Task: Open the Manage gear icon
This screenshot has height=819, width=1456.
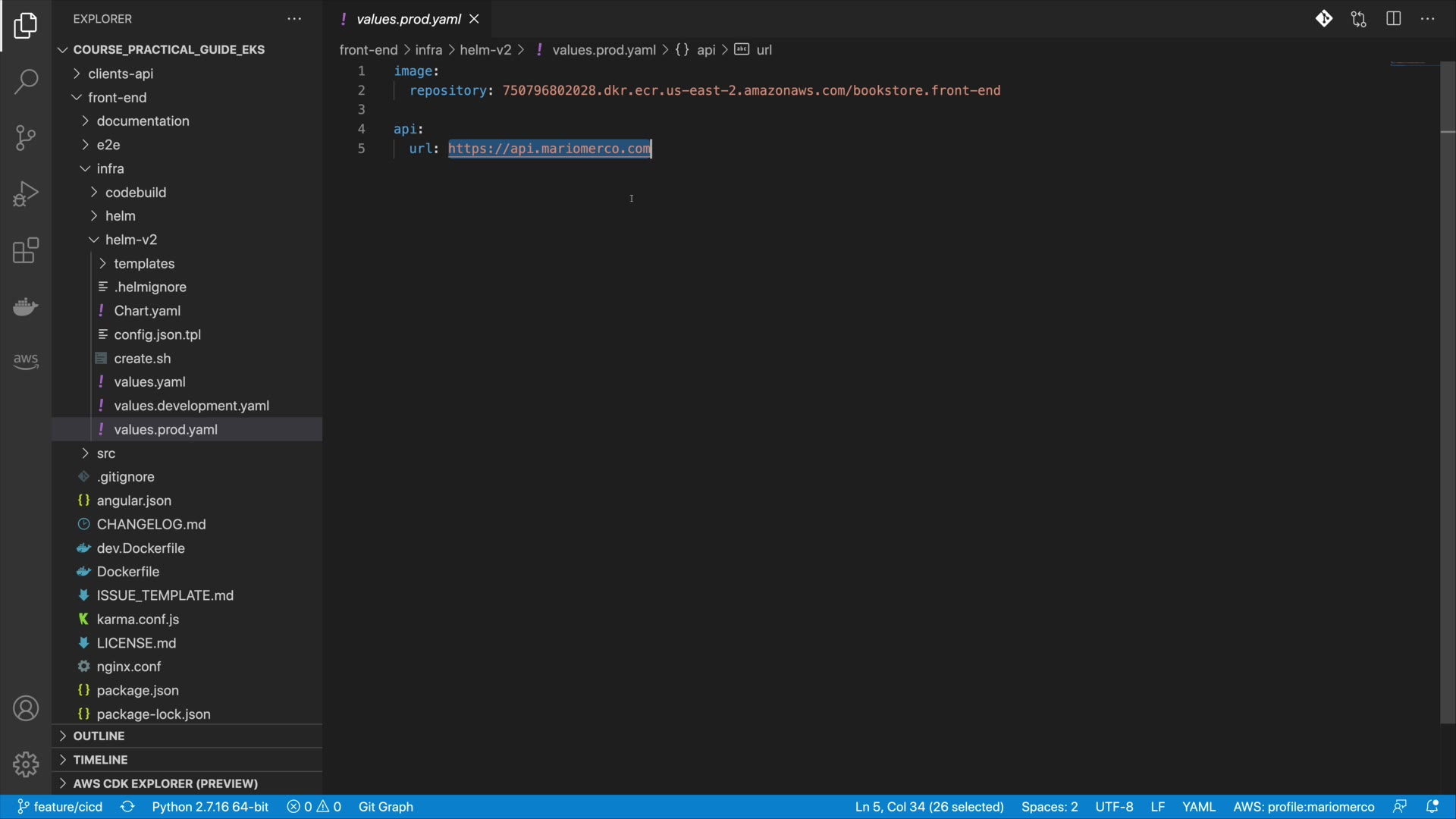Action: (x=26, y=764)
